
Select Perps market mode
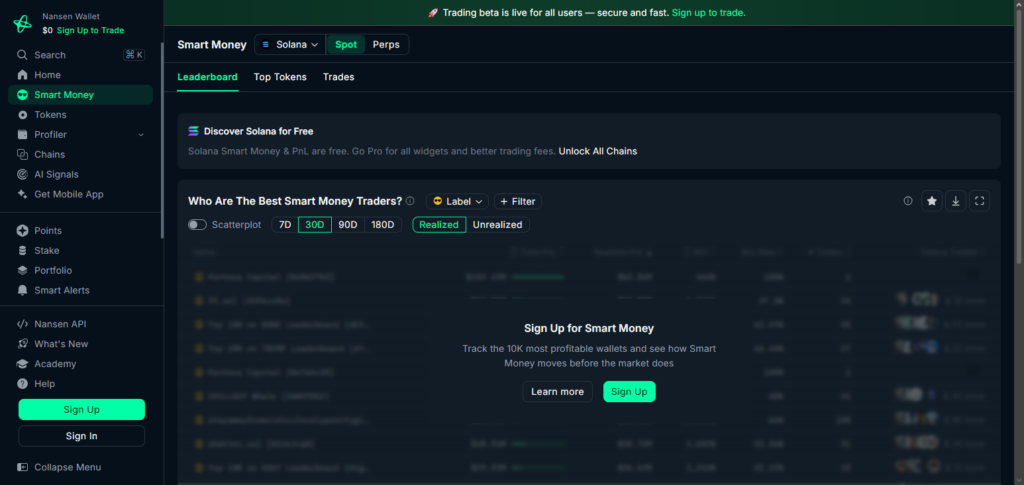(x=386, y=44)
